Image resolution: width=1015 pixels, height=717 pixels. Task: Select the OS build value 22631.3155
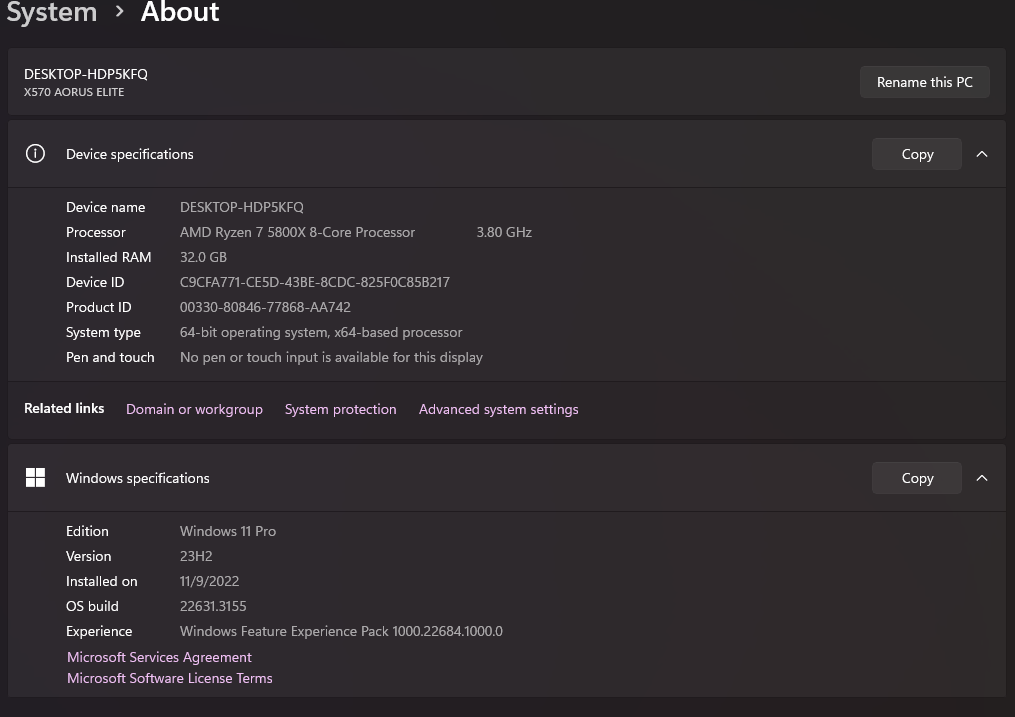(213, 606)
